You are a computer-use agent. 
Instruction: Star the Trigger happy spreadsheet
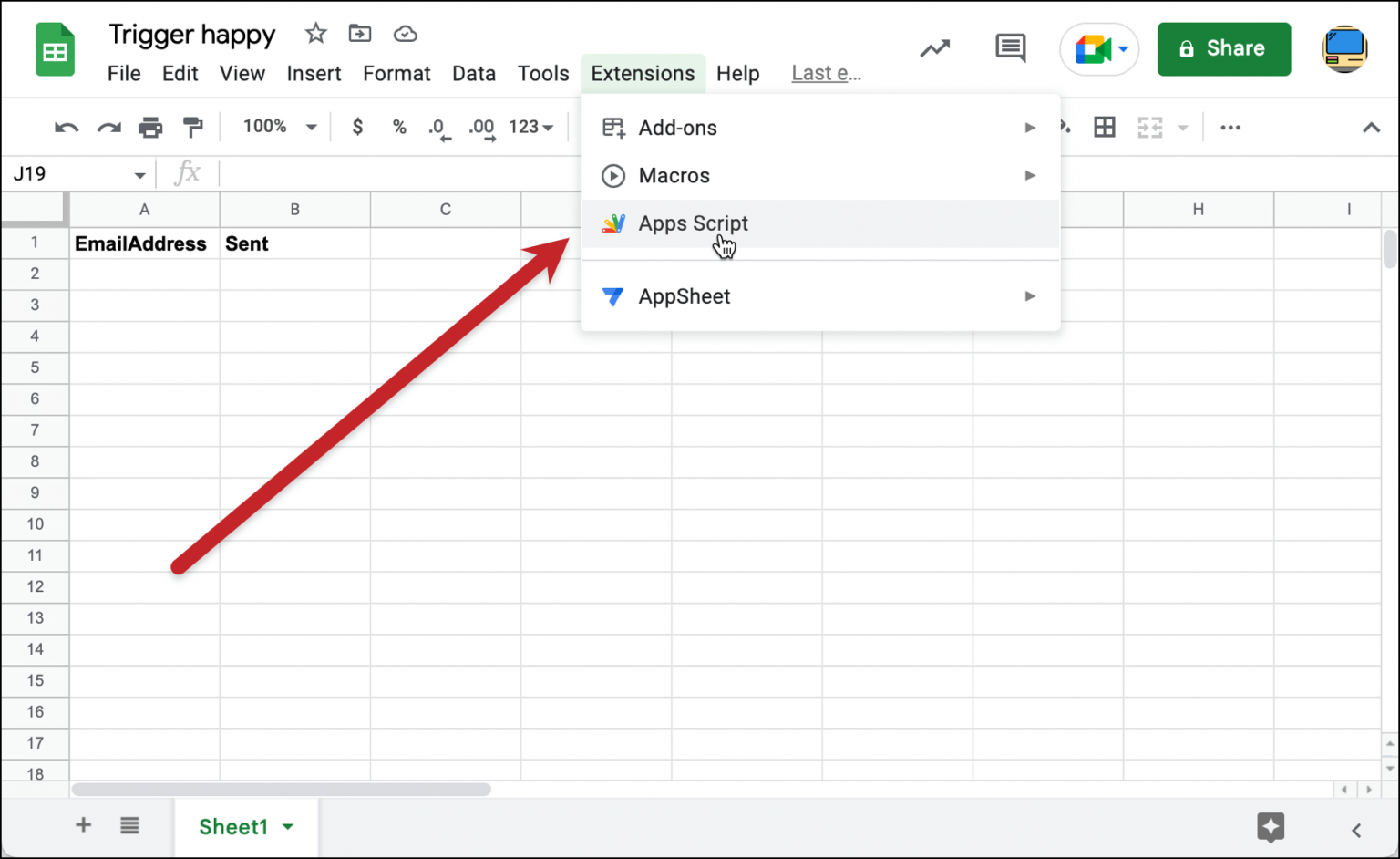[314, 33]
